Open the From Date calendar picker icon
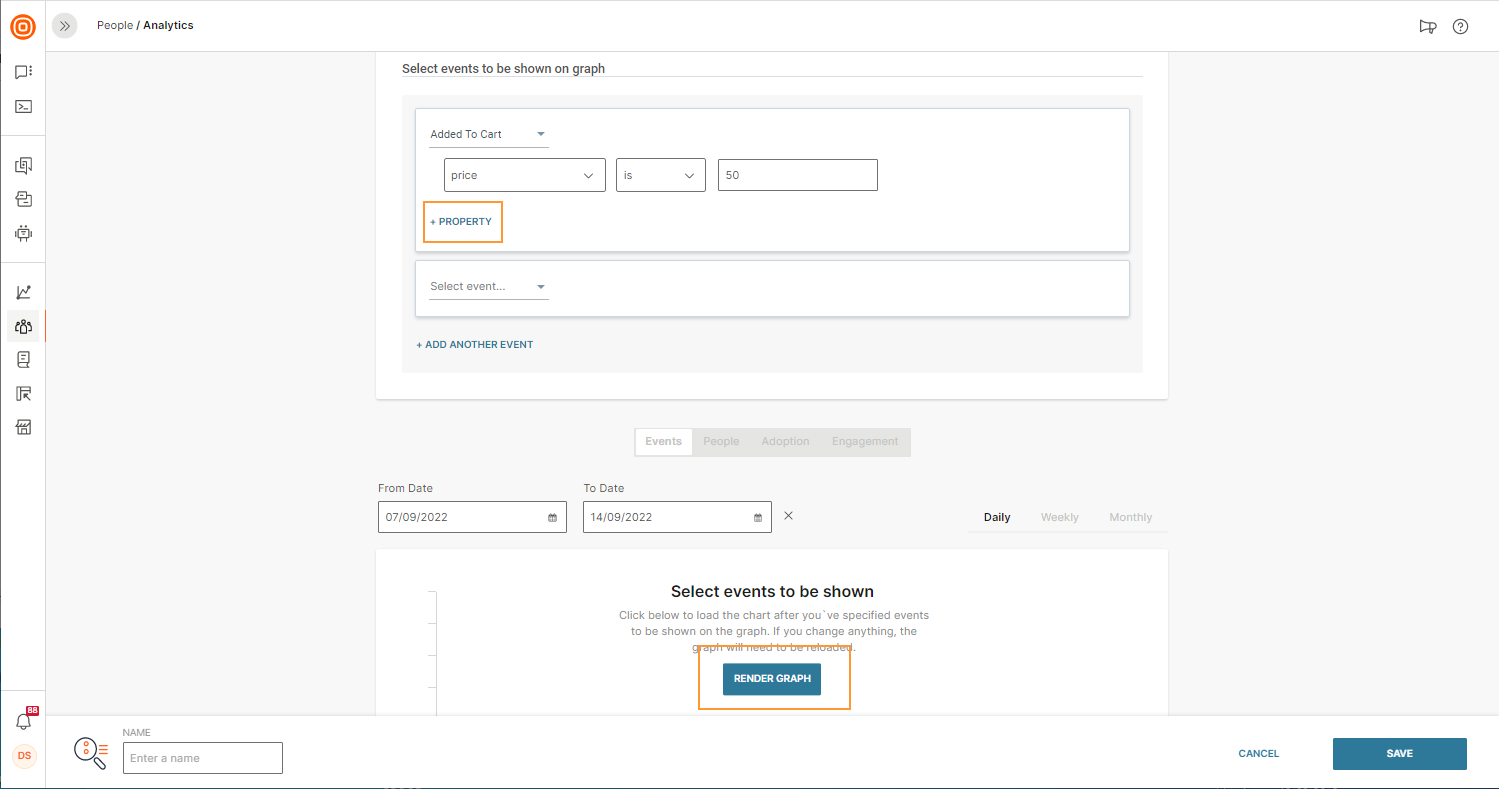Image resolution: width=1499 pixels, height=789 pixels. click(x=552, y=518)
